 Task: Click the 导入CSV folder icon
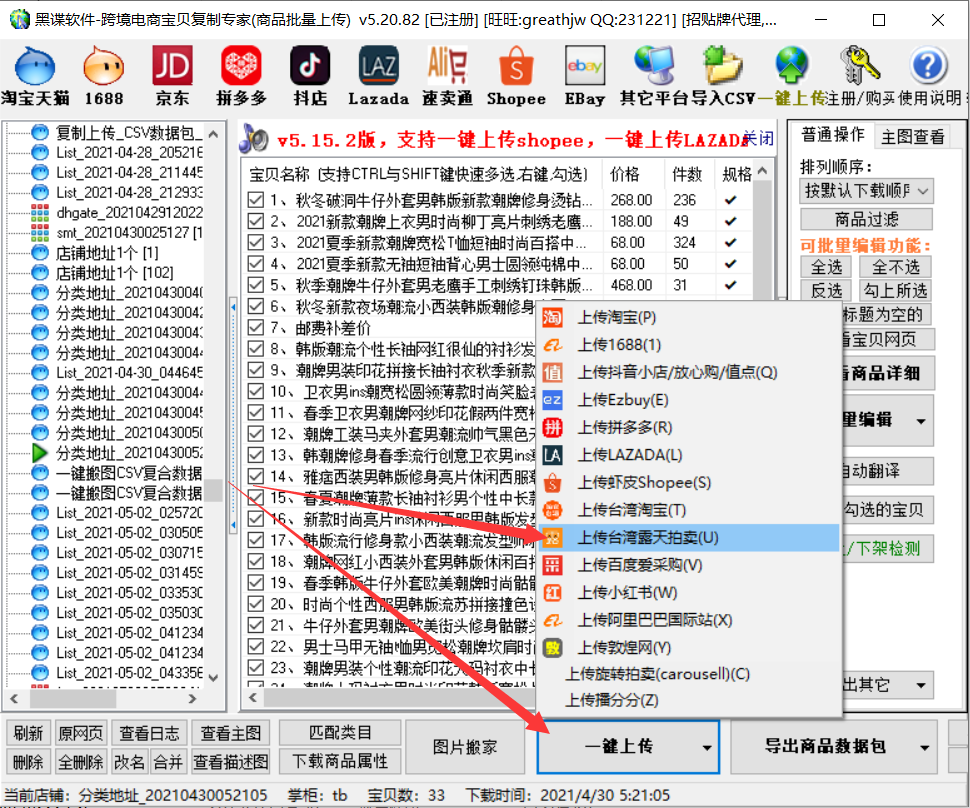(x=723, y=66)
